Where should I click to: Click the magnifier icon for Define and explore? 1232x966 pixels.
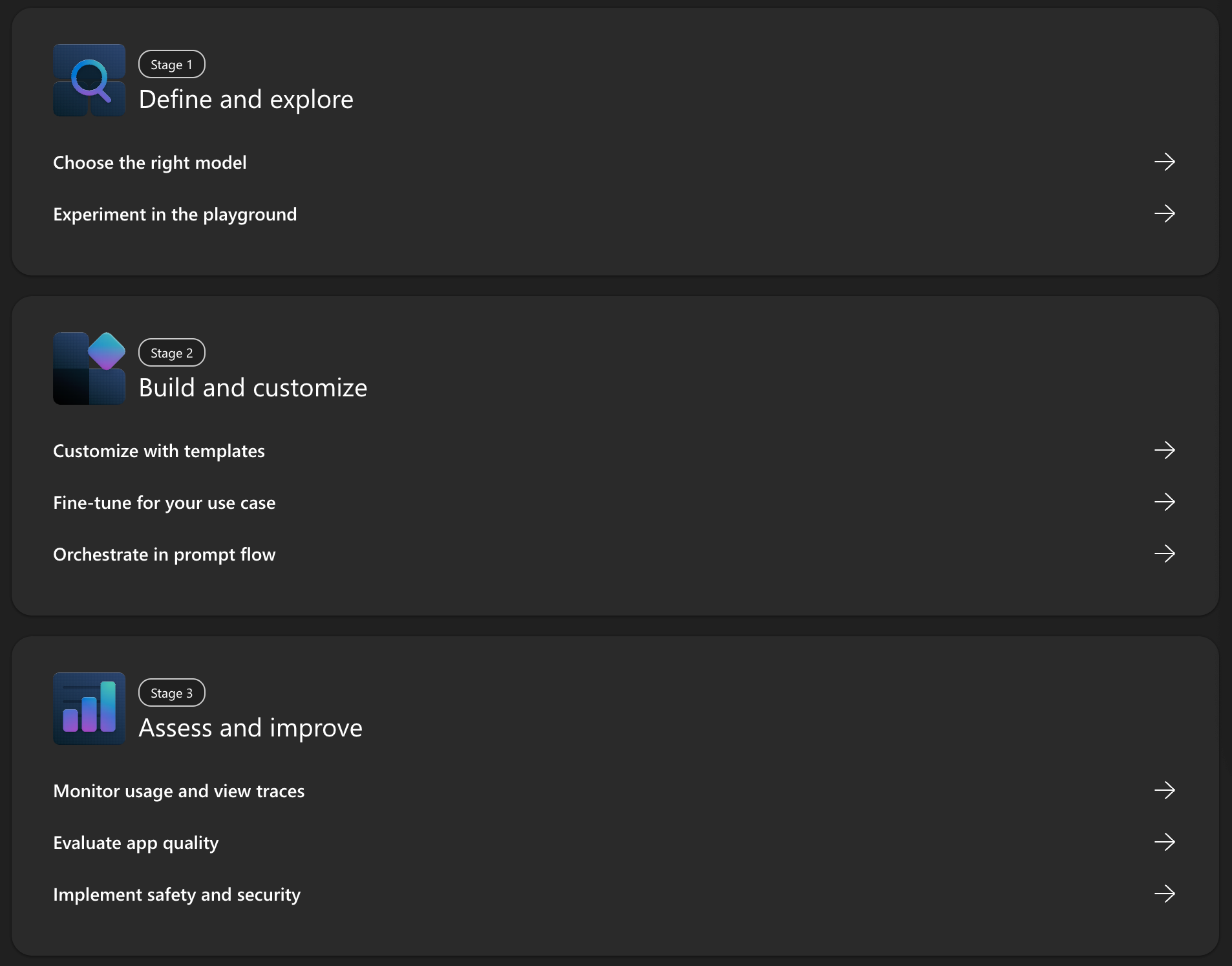pos(89,80)
